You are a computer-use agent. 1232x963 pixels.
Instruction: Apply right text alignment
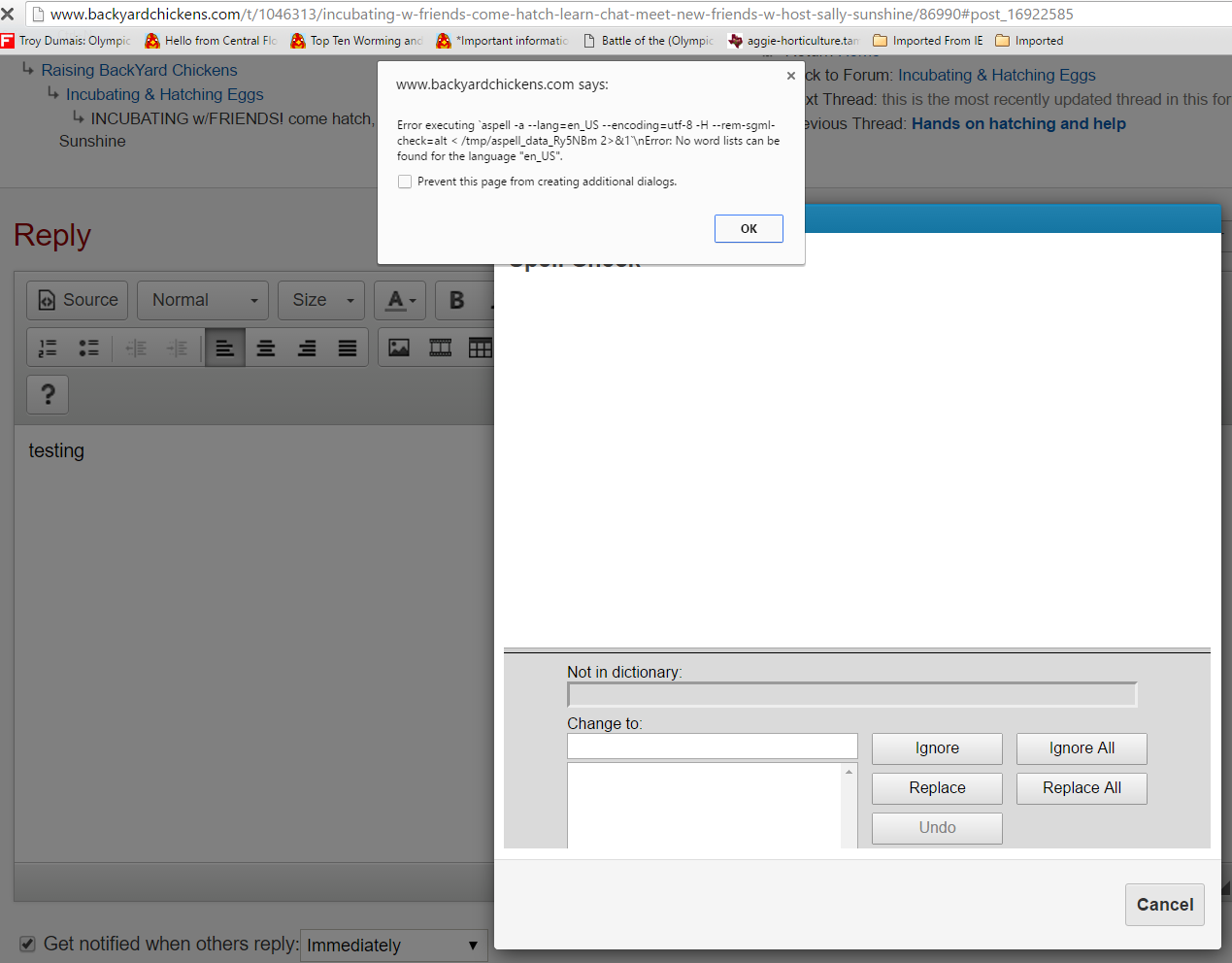pyautogui.click(x=307, y=348)
